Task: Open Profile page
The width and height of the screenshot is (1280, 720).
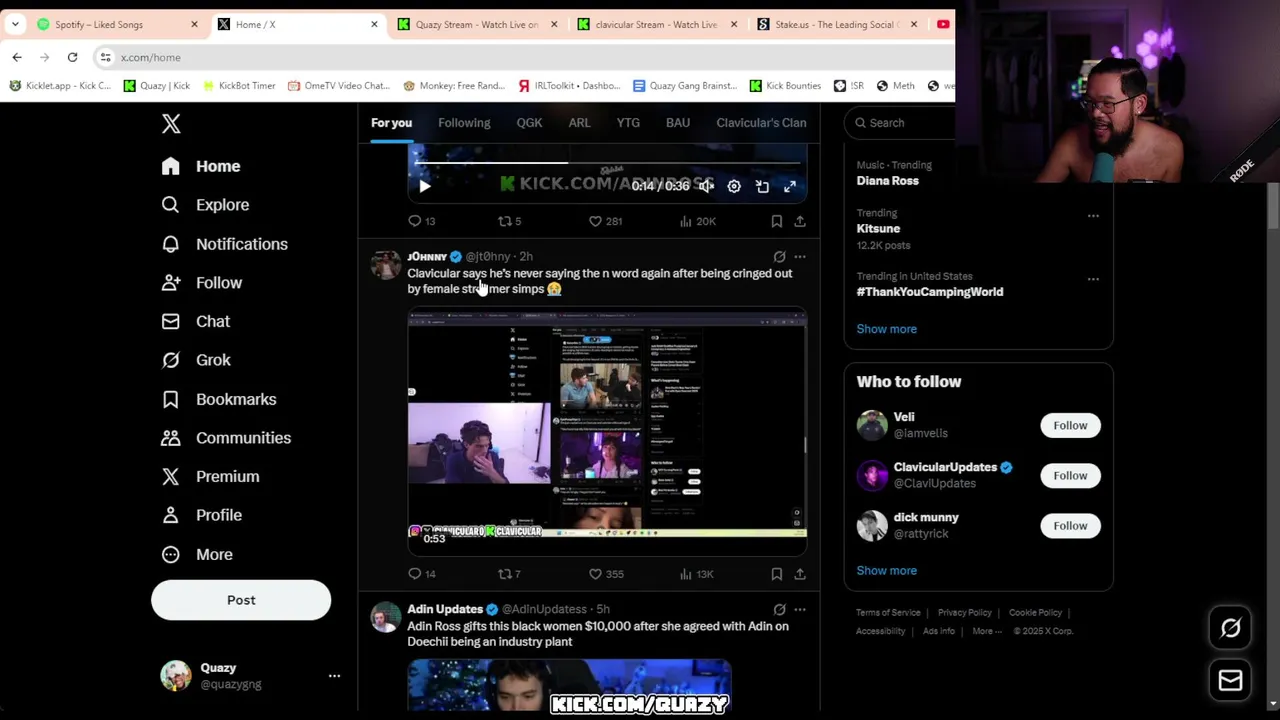Action: (202, 515)
